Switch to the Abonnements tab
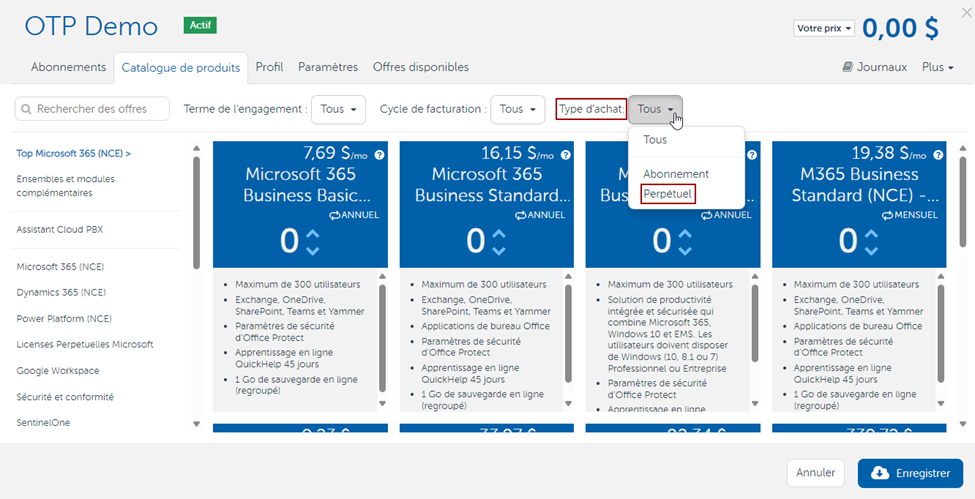Viewport: 975px width, 499px height. point(68,67)
